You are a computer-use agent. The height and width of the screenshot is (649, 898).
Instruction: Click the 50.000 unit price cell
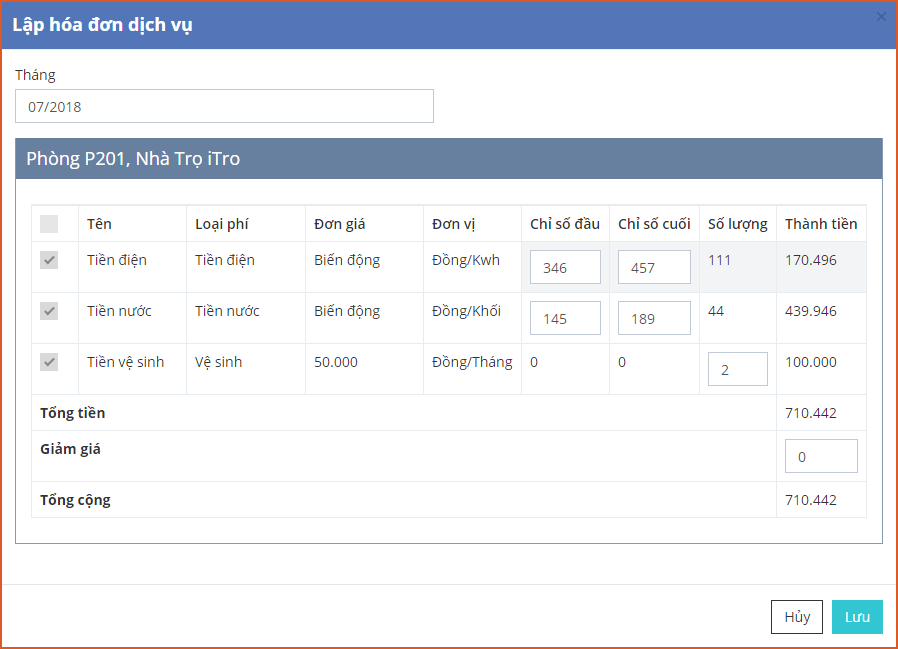click(336, 362)
